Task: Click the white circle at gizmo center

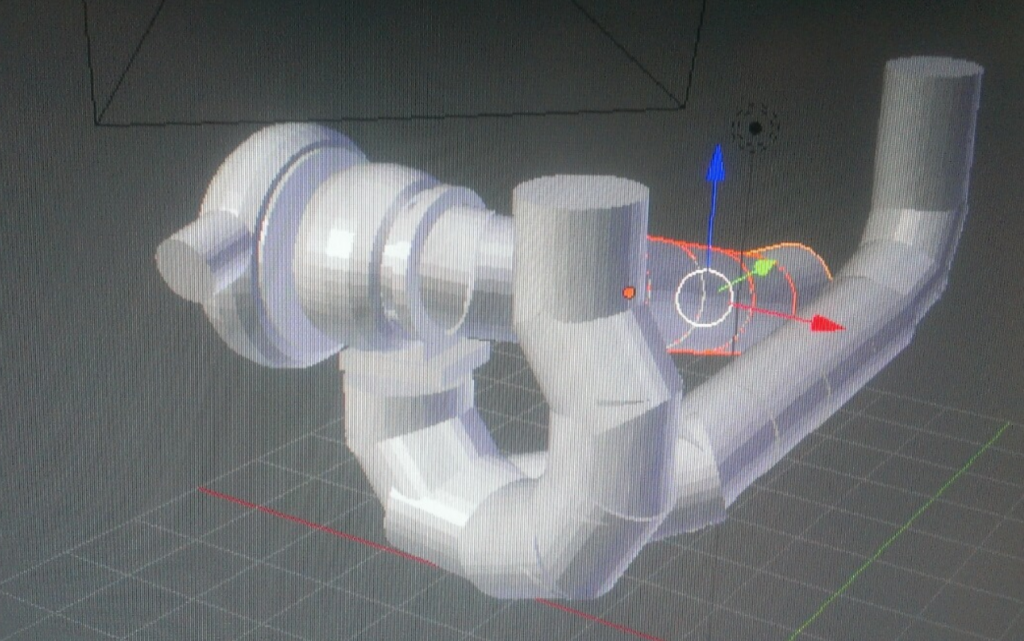Action: [x=704, y=297]
